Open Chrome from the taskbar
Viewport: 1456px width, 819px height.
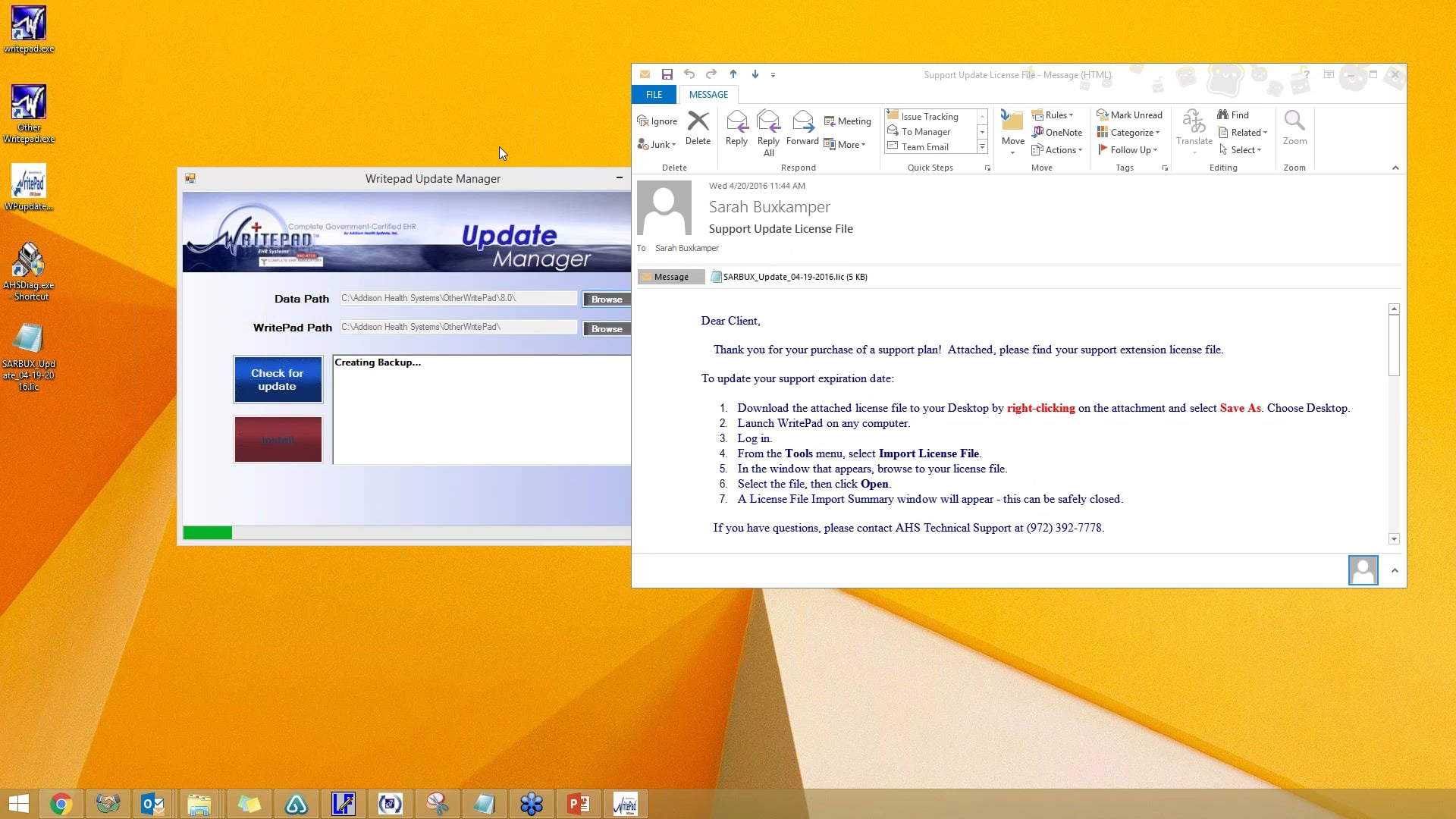61,804
